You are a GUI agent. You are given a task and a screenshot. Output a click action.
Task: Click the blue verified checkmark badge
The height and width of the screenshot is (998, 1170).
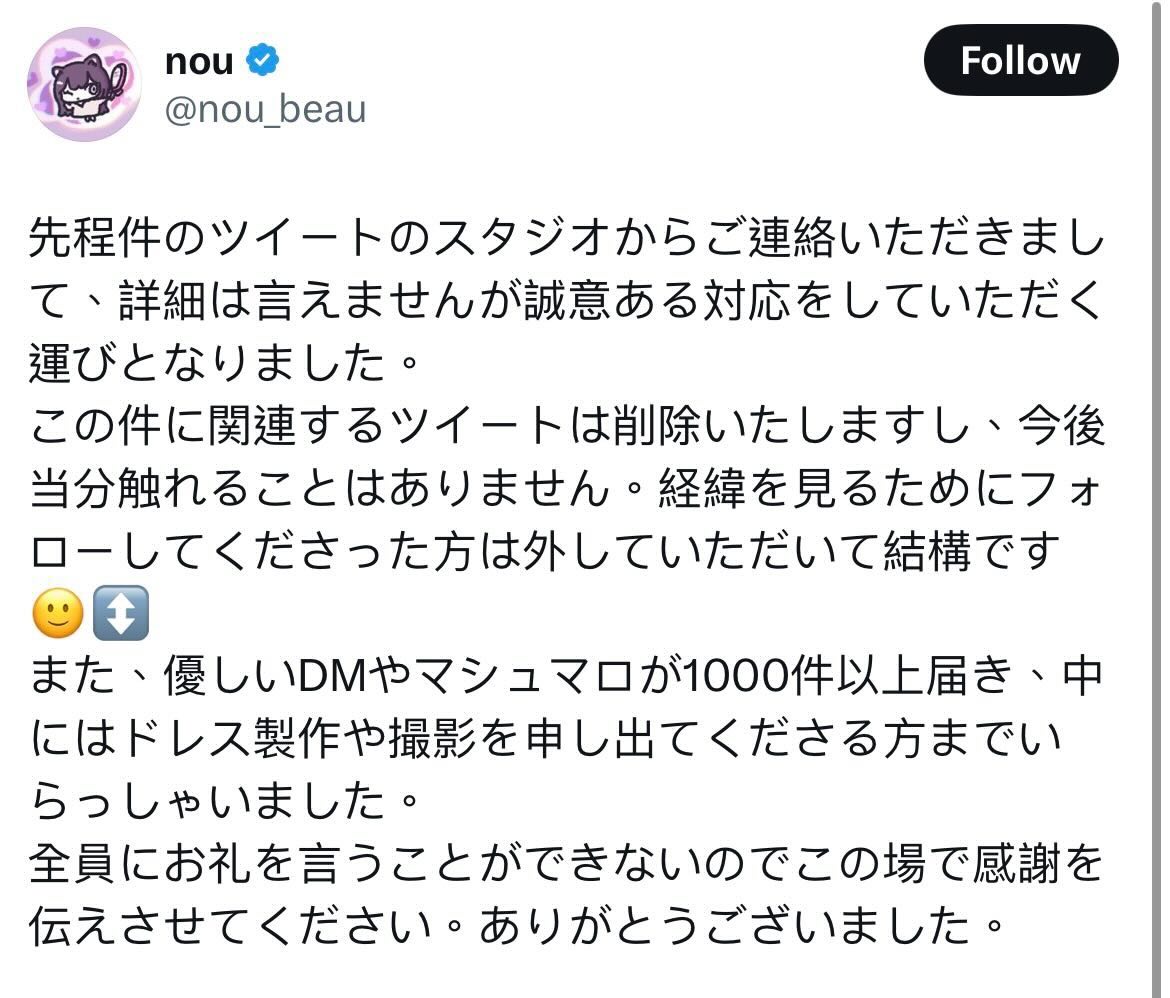(262, 60)
